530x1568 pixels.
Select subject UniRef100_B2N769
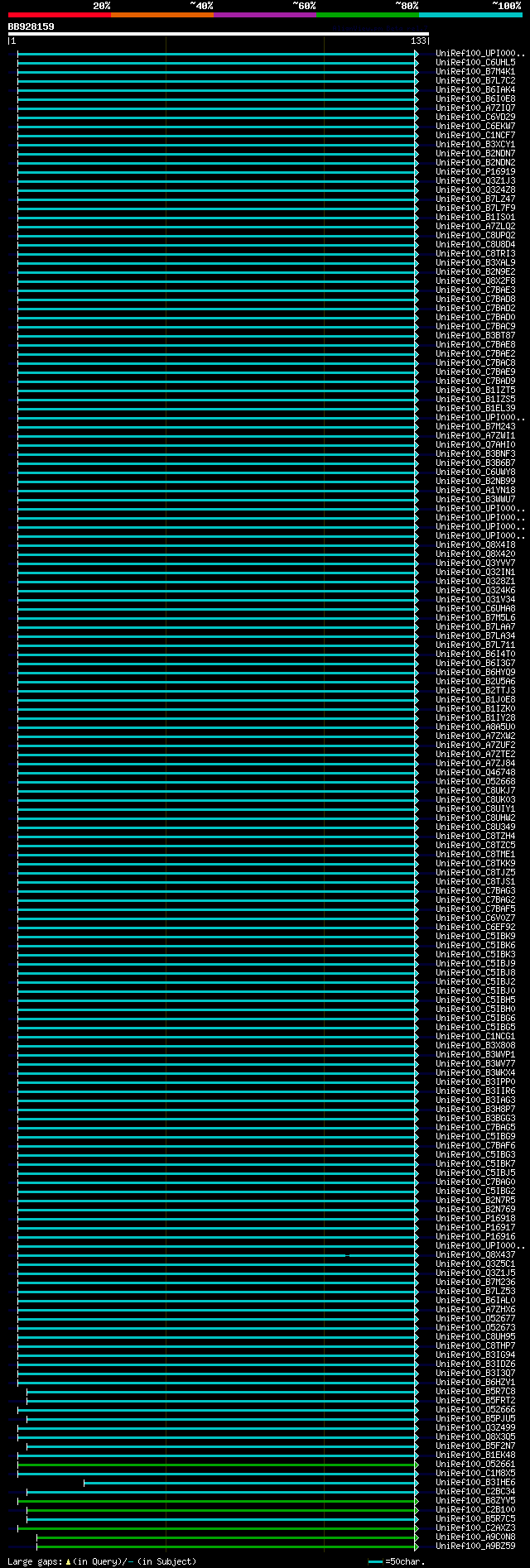(x=476, y=1209)
